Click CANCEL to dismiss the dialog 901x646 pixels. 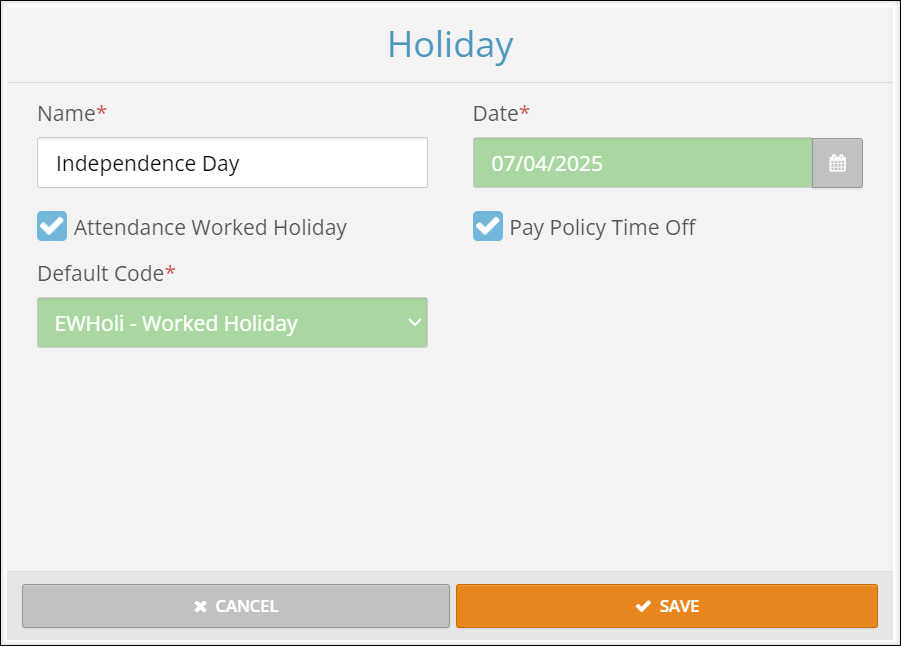click(x=235, y=606)
